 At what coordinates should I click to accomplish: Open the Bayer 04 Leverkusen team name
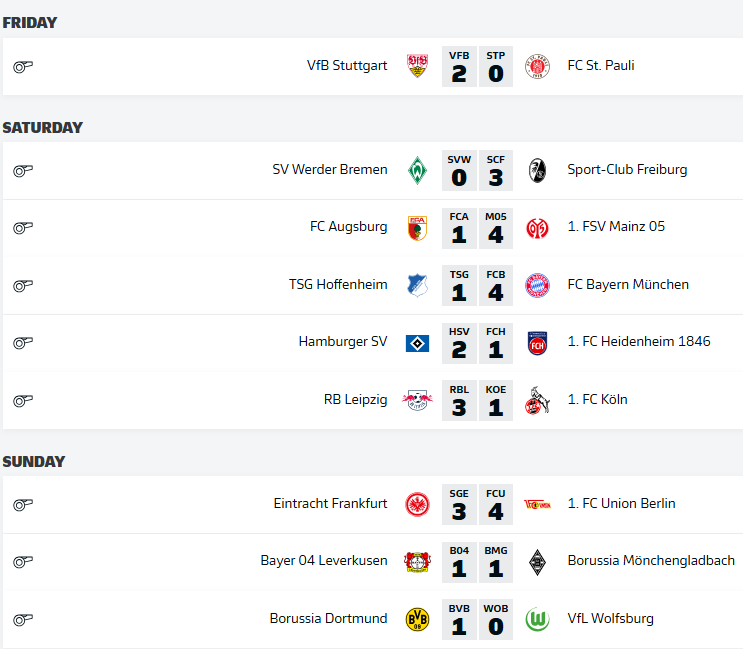tap(324, 561)
